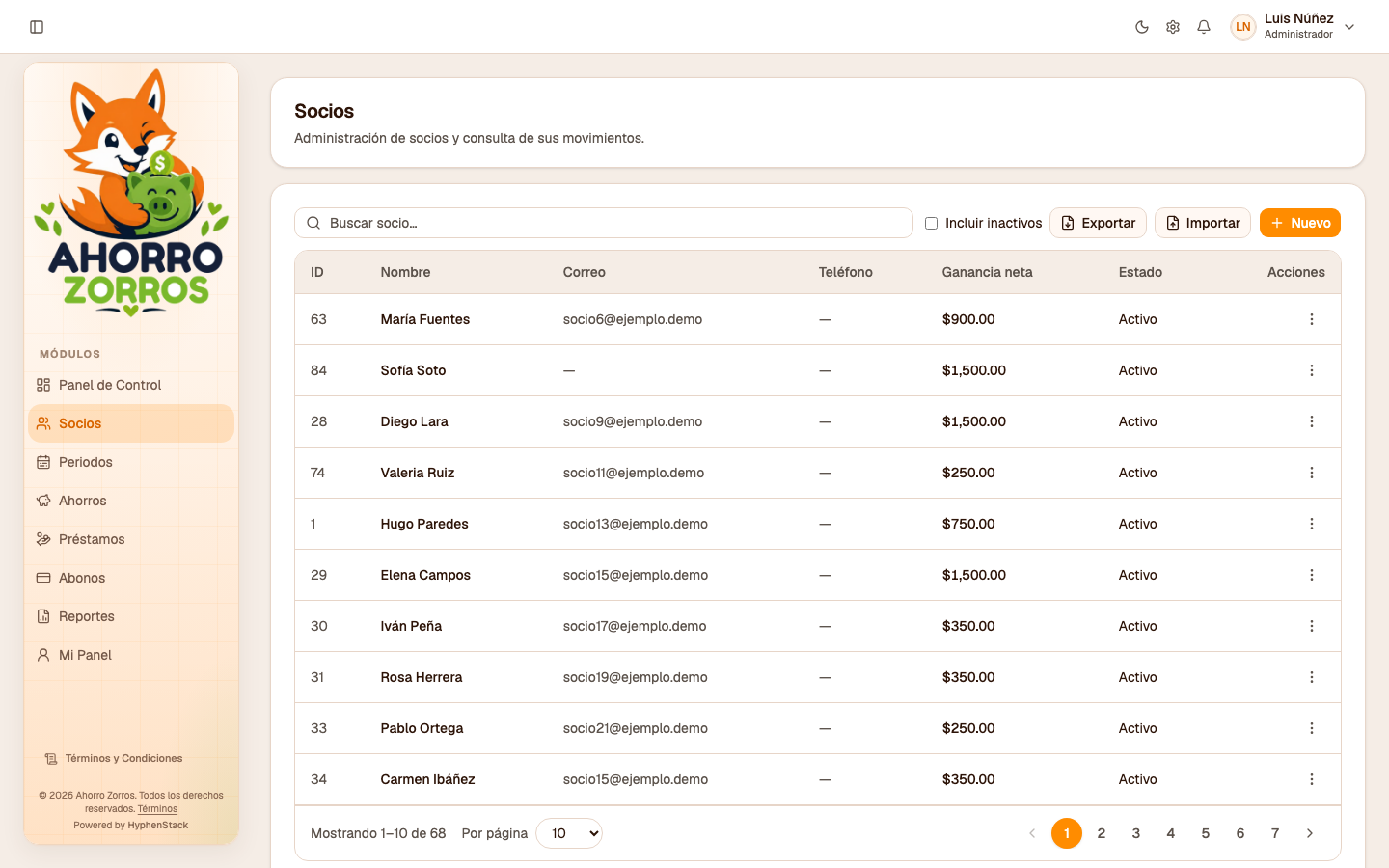
Task: Go to Abonos in the sidebar
Action: [x=131, y=578]
